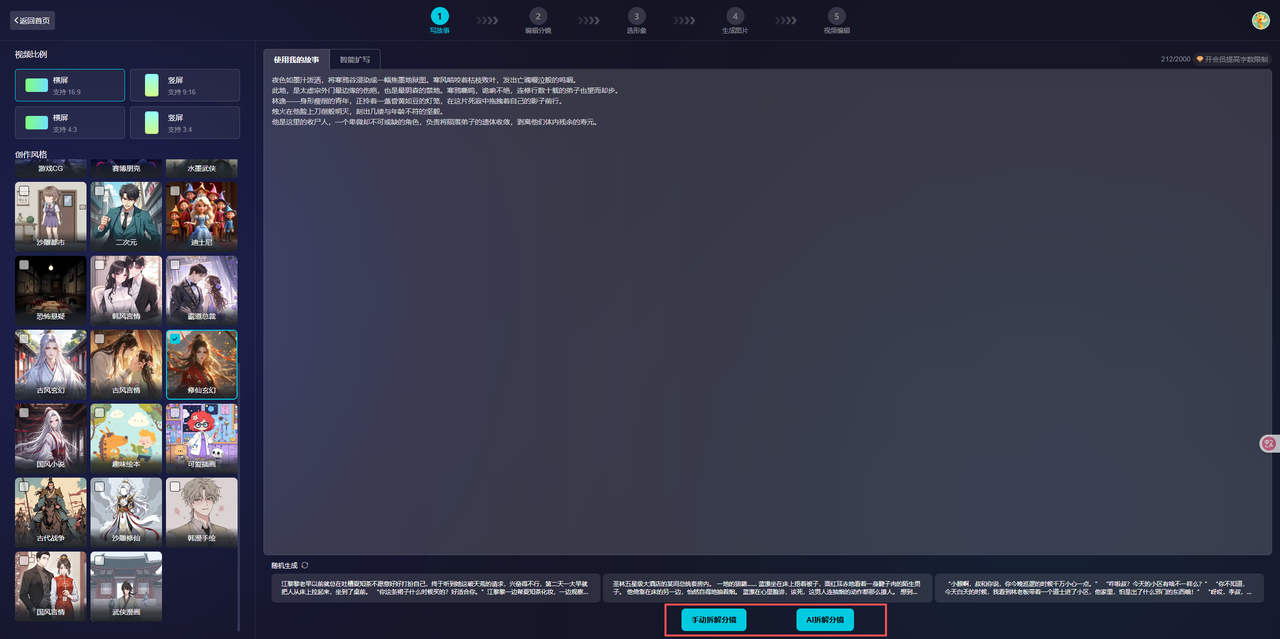Click step 5 视频编辑 circle

836,16
